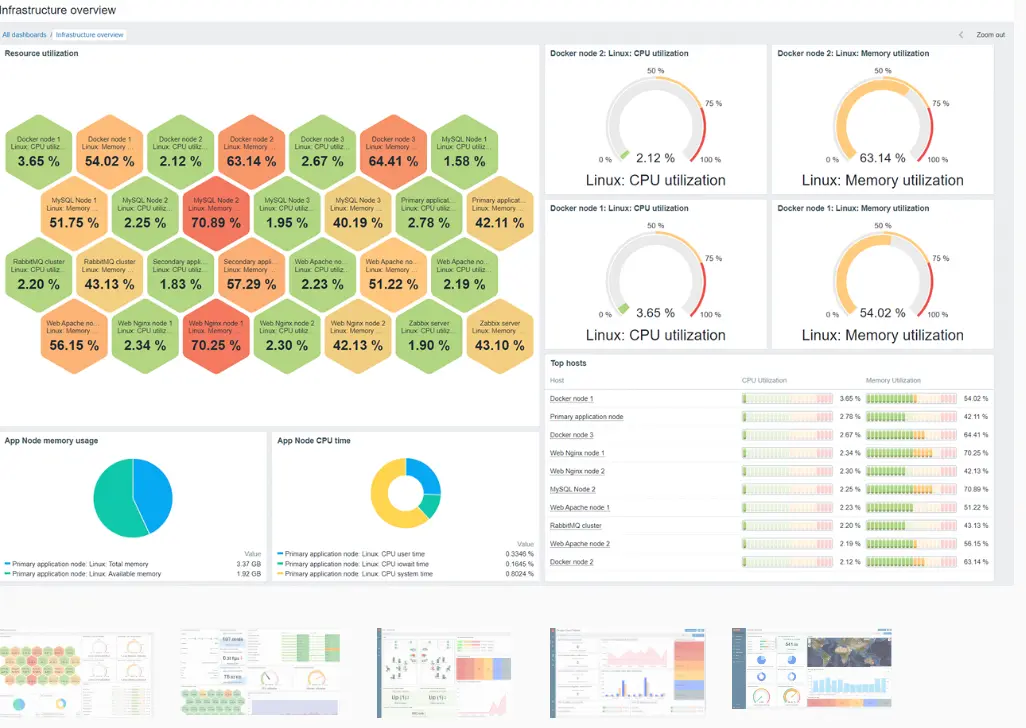Open RabbitMQ cluster host in Top hosts
Viewport: 1026px width, 728px height.
click(575, 525)
